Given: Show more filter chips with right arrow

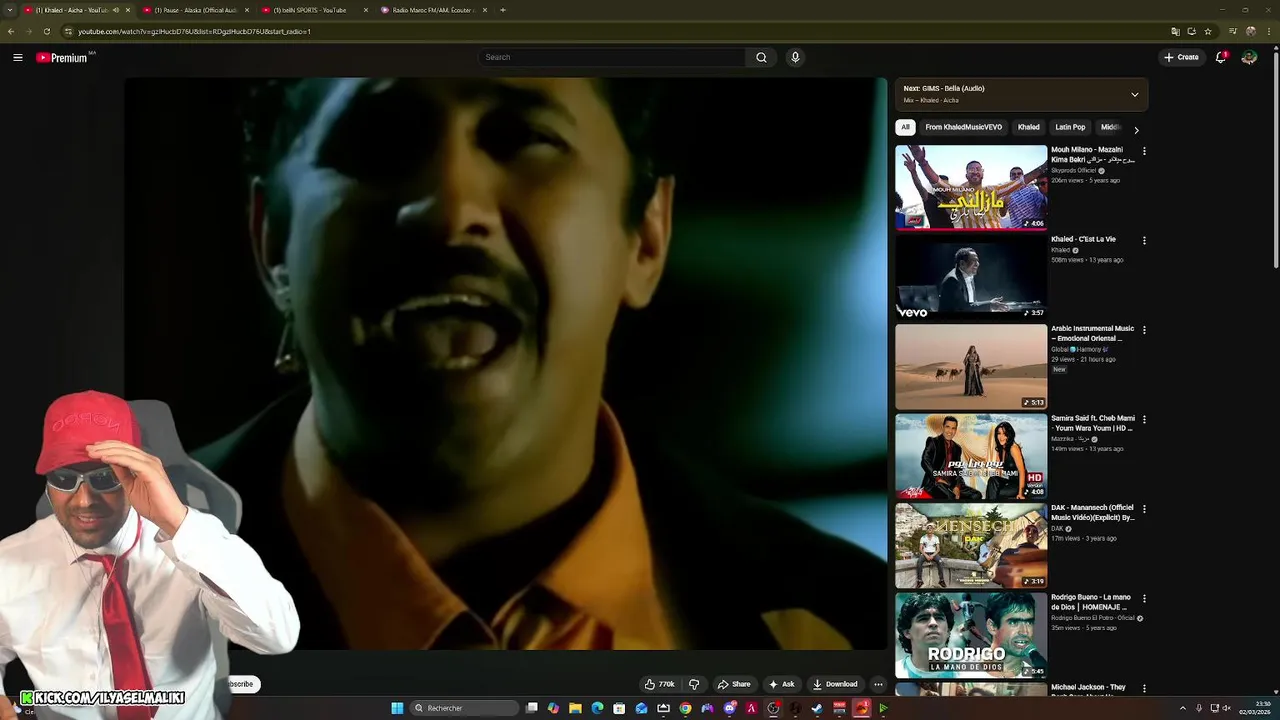Looking at the screenshot, I should coord(1136,129).
